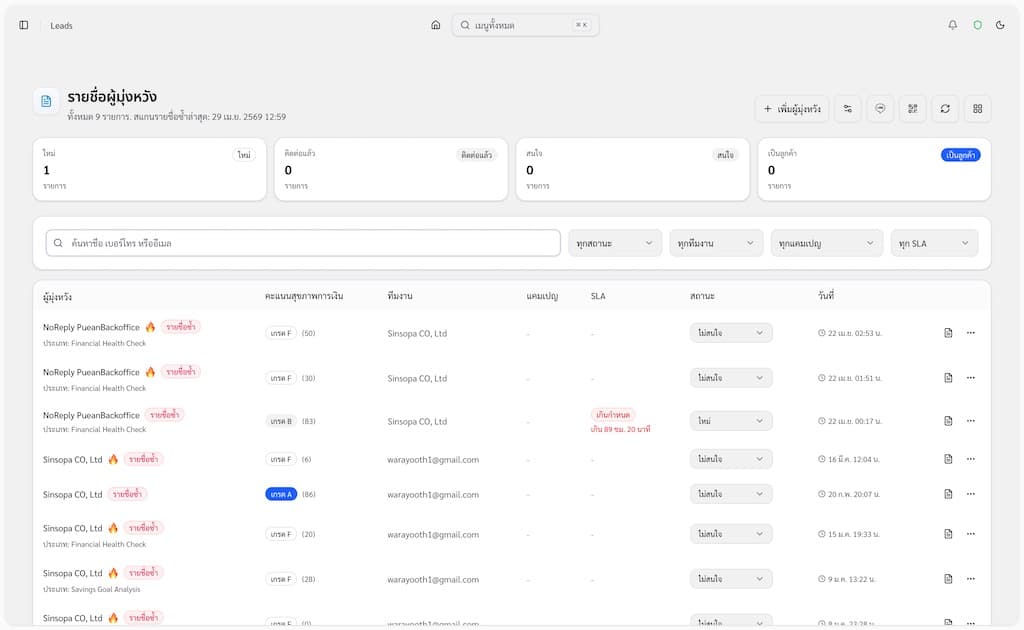This screenshot has width=1024, height=630.
Task: Toggle the sidebar panel icon
Action: [24, 25]
